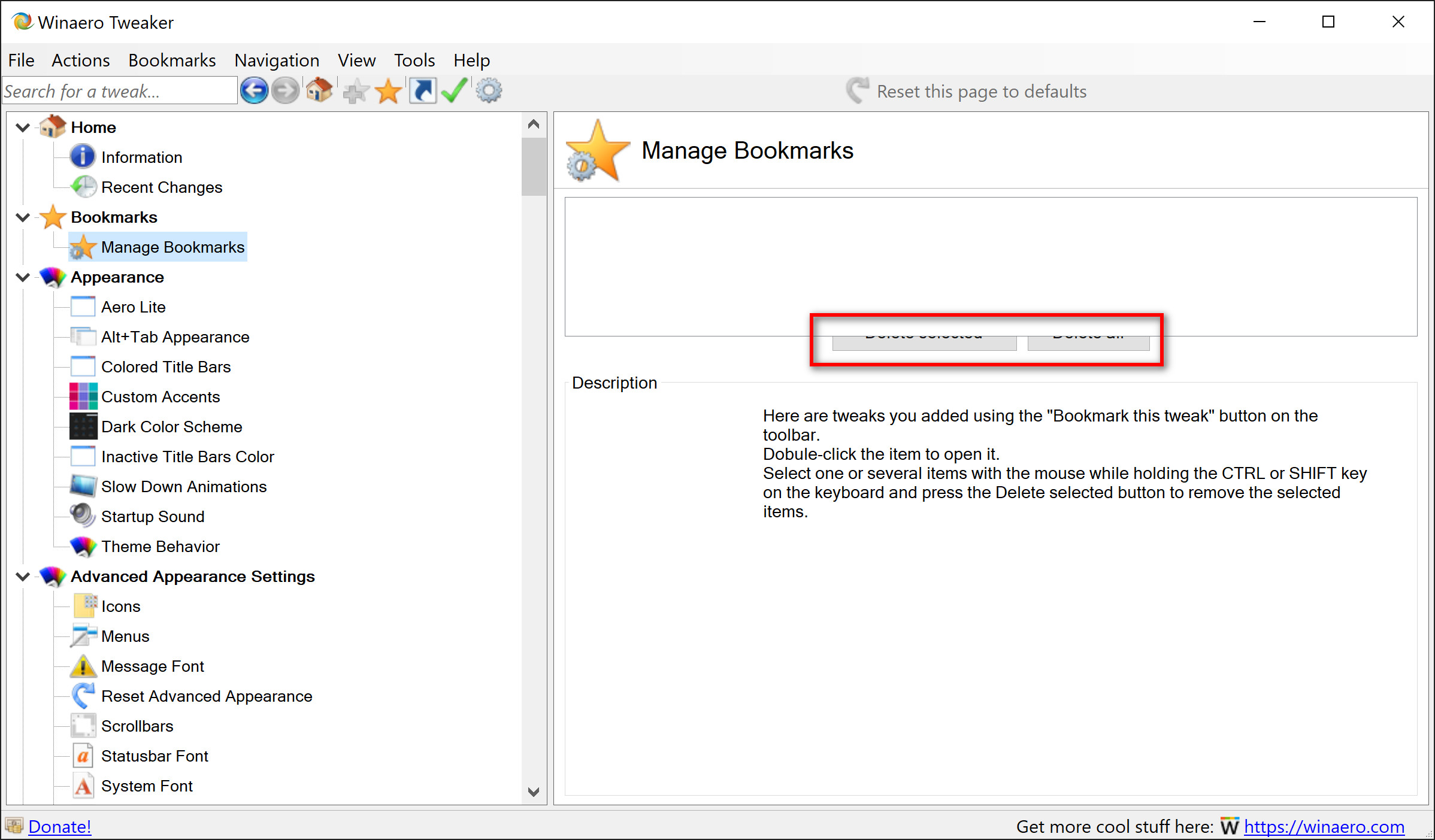1435x840 pixels.
Task: Click the tree scrollbar down arrow
Action: tap(534, 792)
